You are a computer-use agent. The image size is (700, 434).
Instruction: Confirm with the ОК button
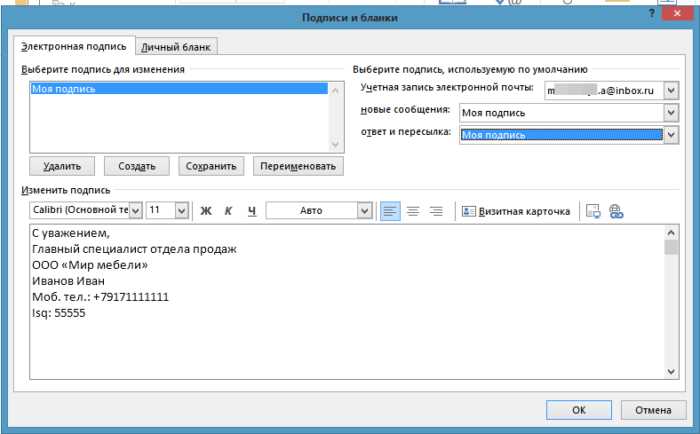pos(579,410)
